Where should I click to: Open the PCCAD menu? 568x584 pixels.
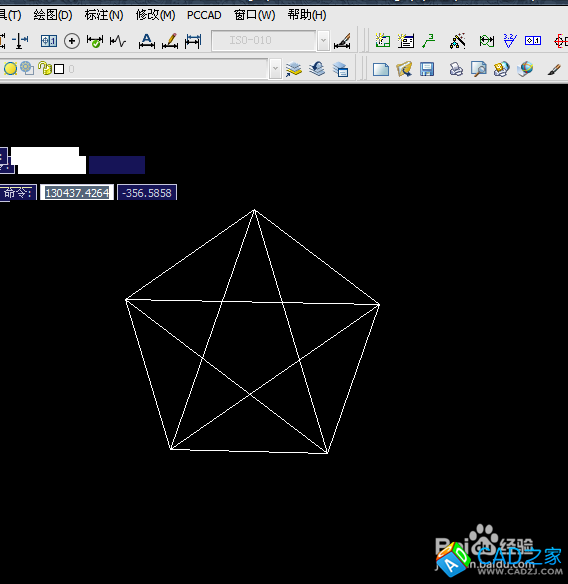click(x=204, y=15)
